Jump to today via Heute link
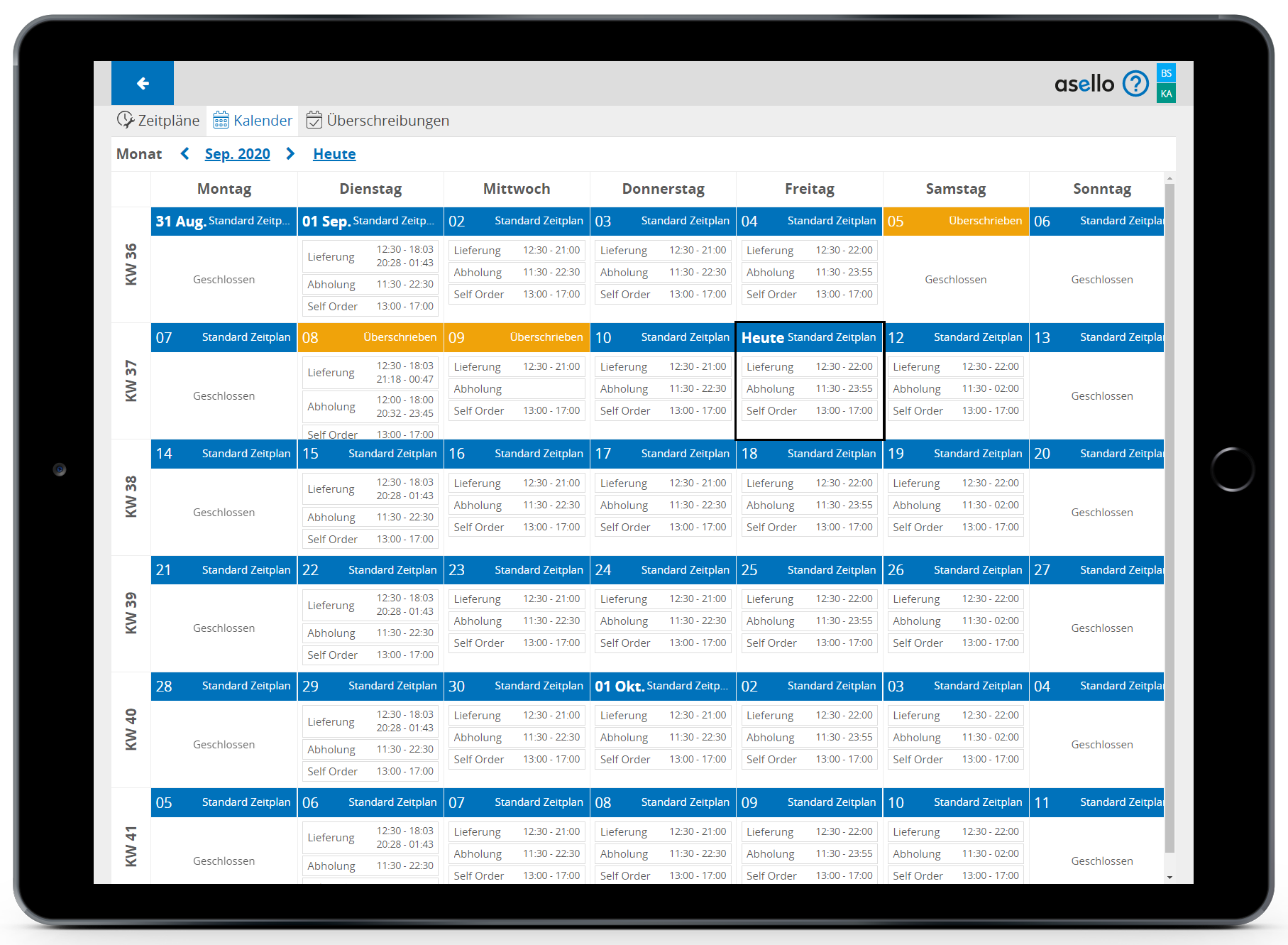1288x945 pixels. click(334, 154)
